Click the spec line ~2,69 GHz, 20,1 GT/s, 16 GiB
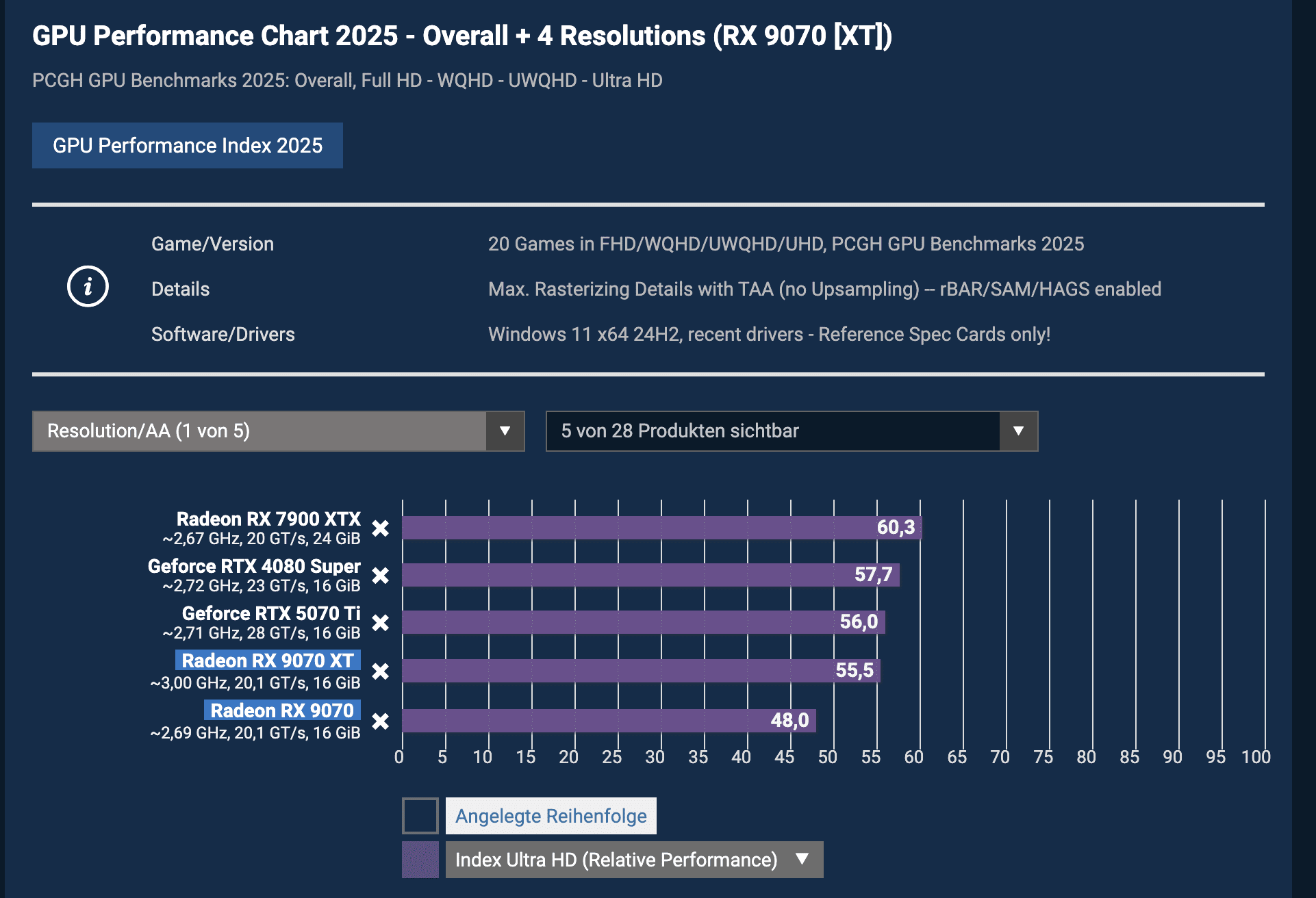This screenshot has width=1316, height=898. pos(255,733)
